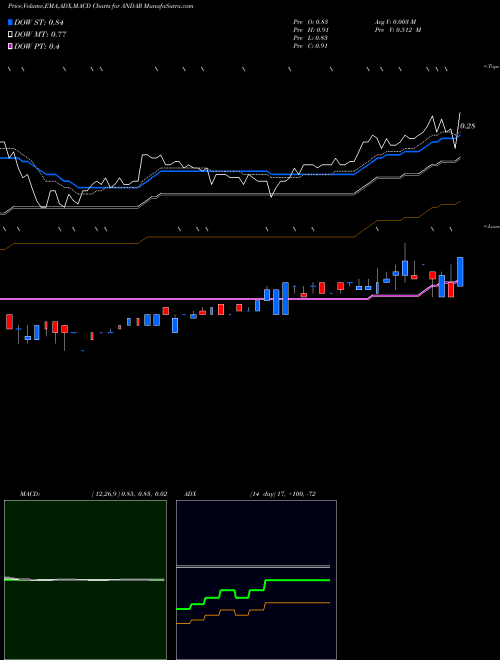Click the blue DOW ST legend swatch
Screen dimensions: 500x660
tap(11, 22)
